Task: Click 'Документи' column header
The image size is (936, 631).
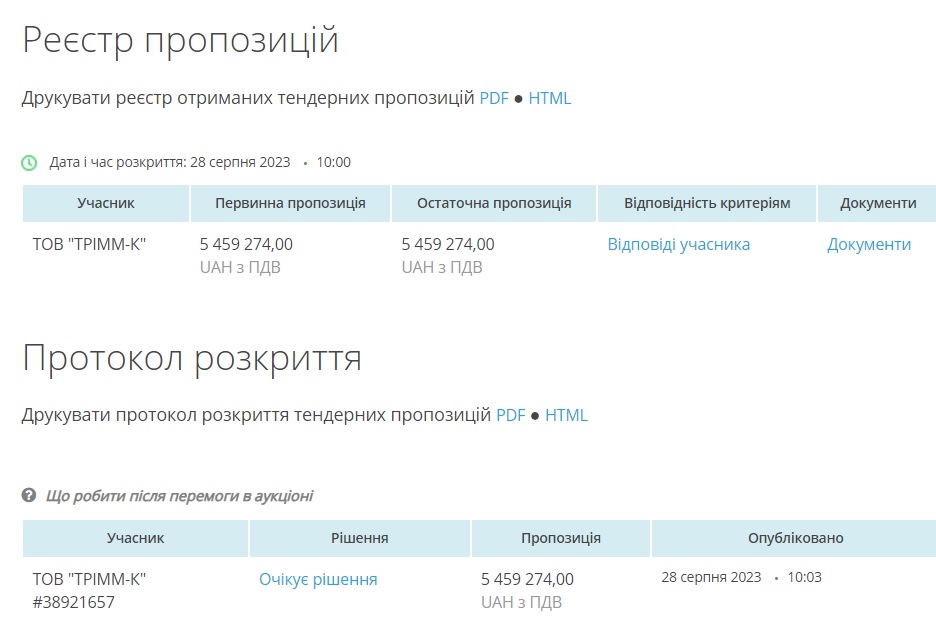Action: coord(878,204)
